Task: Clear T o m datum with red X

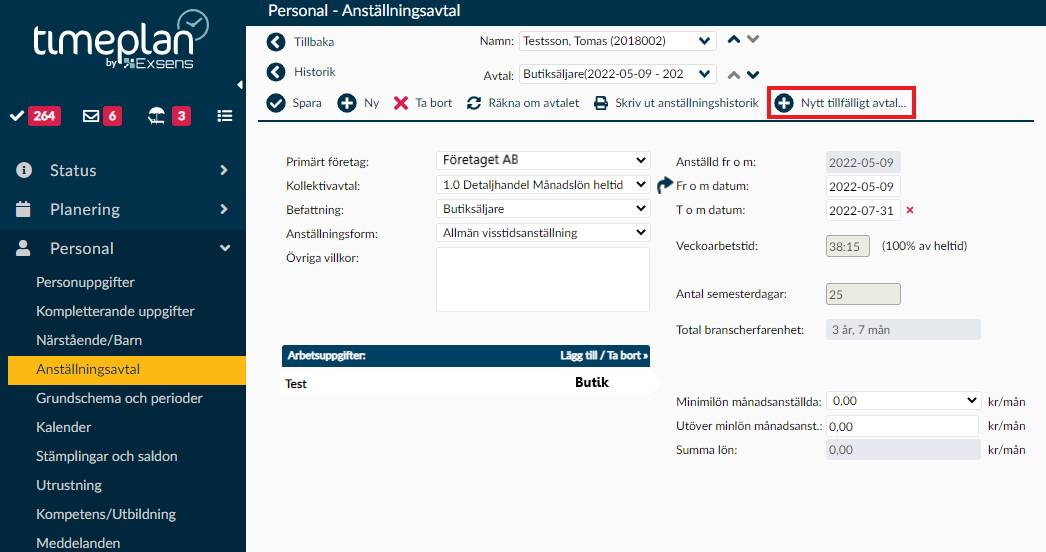Action: (x=910, y=211)
